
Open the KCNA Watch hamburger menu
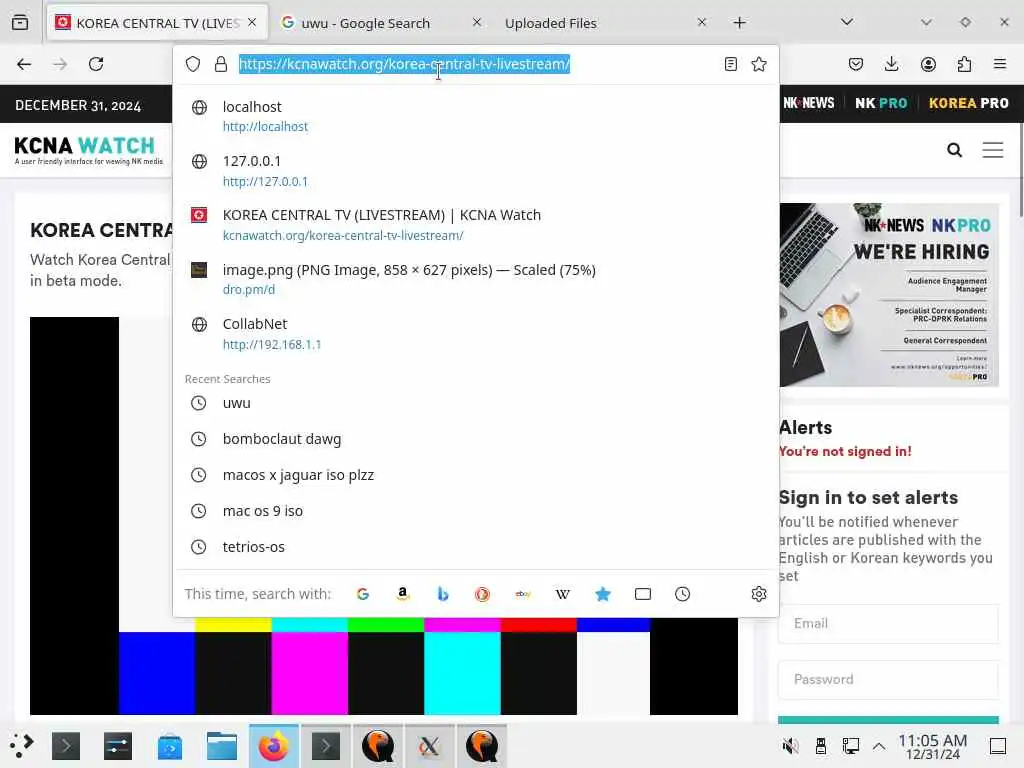pyautogui.click(x=993, y=150)
